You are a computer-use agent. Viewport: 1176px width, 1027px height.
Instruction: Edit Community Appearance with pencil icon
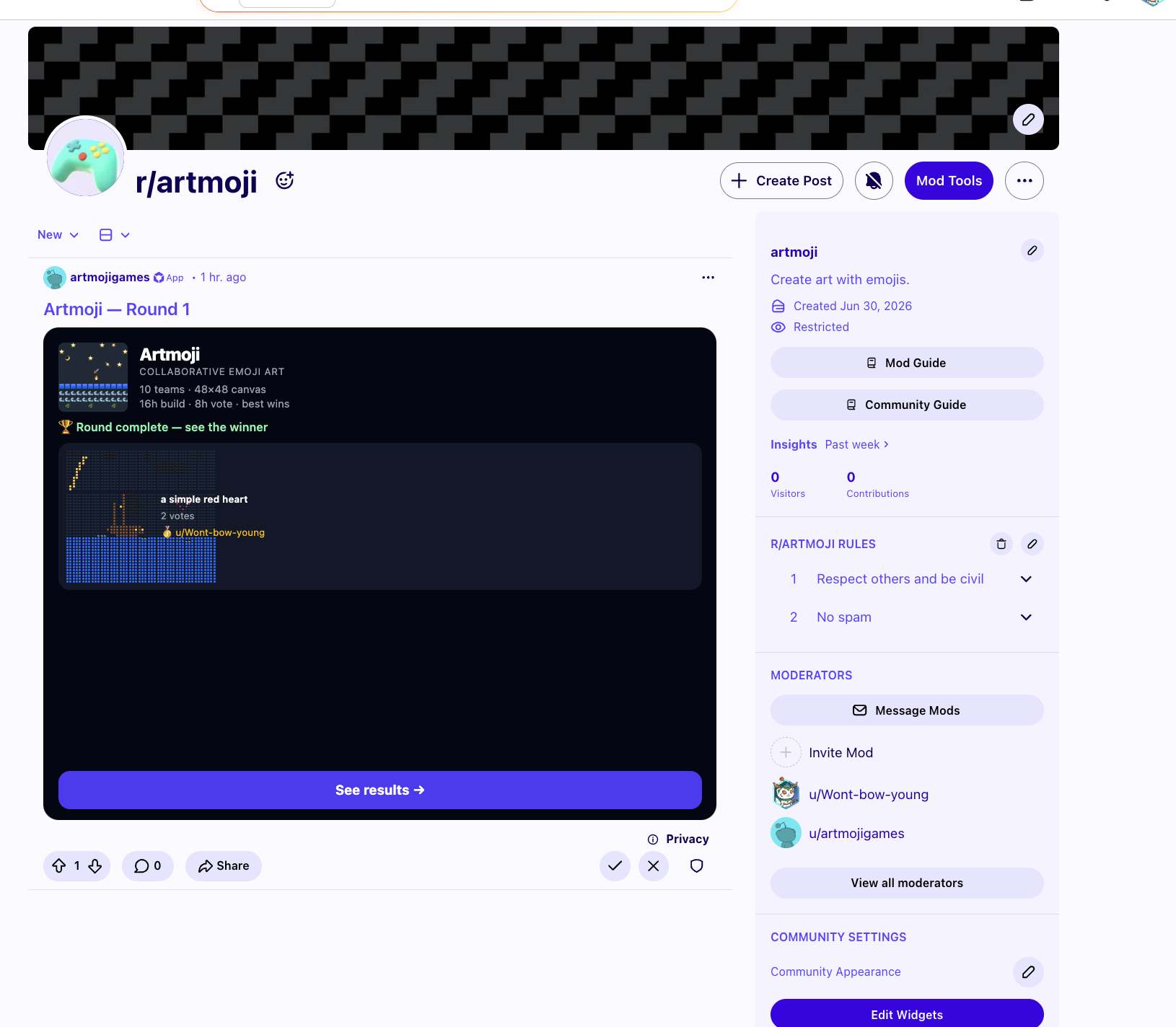pyautogui.click(x=1028, y=972)
